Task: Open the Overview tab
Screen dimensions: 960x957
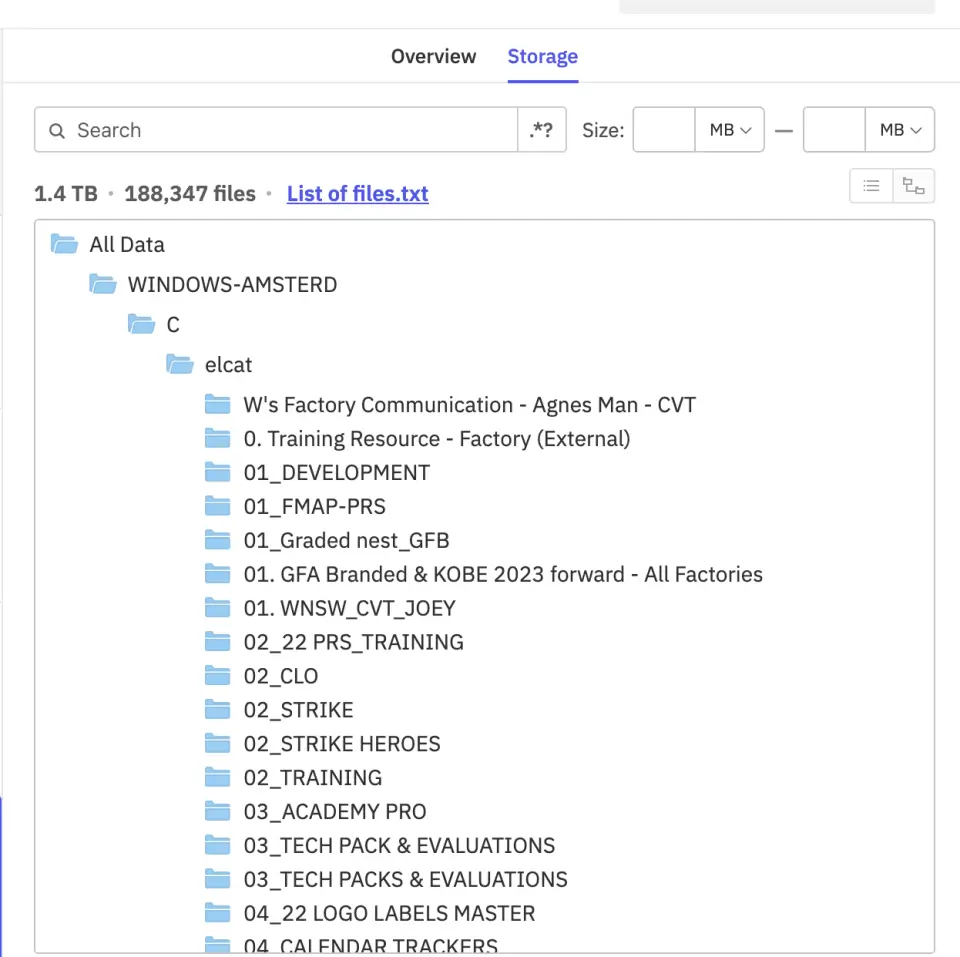Action: pos(433,56)
